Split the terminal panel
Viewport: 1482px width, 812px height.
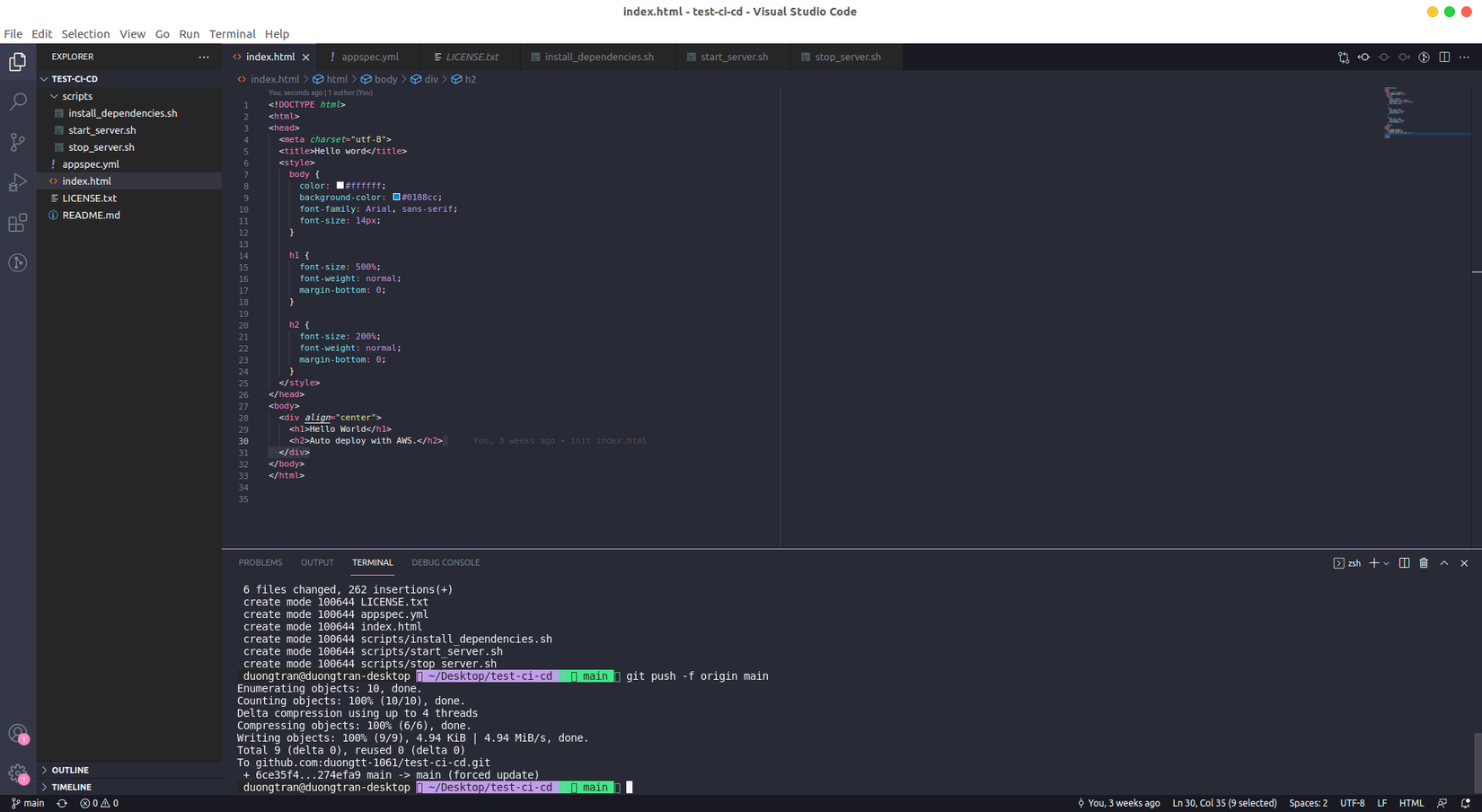1404,563
